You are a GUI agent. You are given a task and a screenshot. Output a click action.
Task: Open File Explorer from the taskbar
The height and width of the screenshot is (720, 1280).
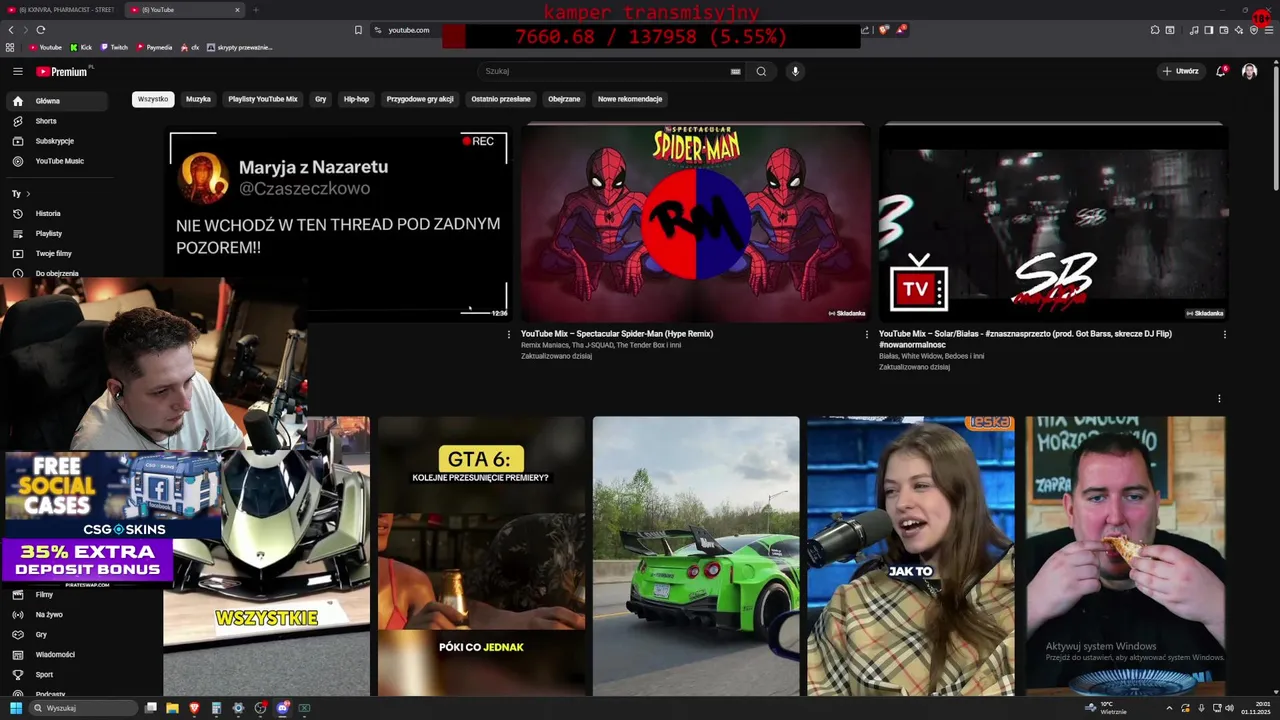(x=172, y=708)
